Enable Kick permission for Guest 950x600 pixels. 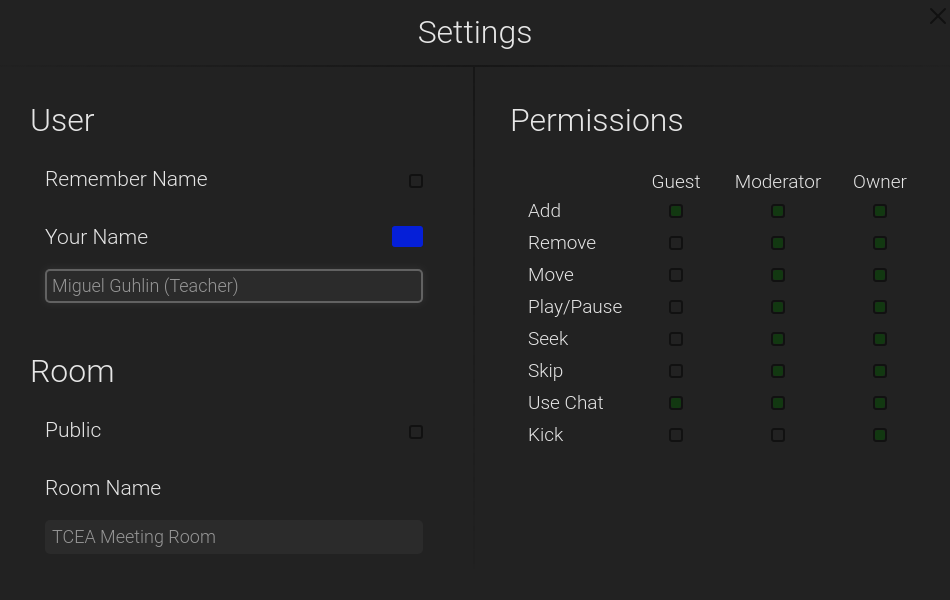(x=676, y=435)
